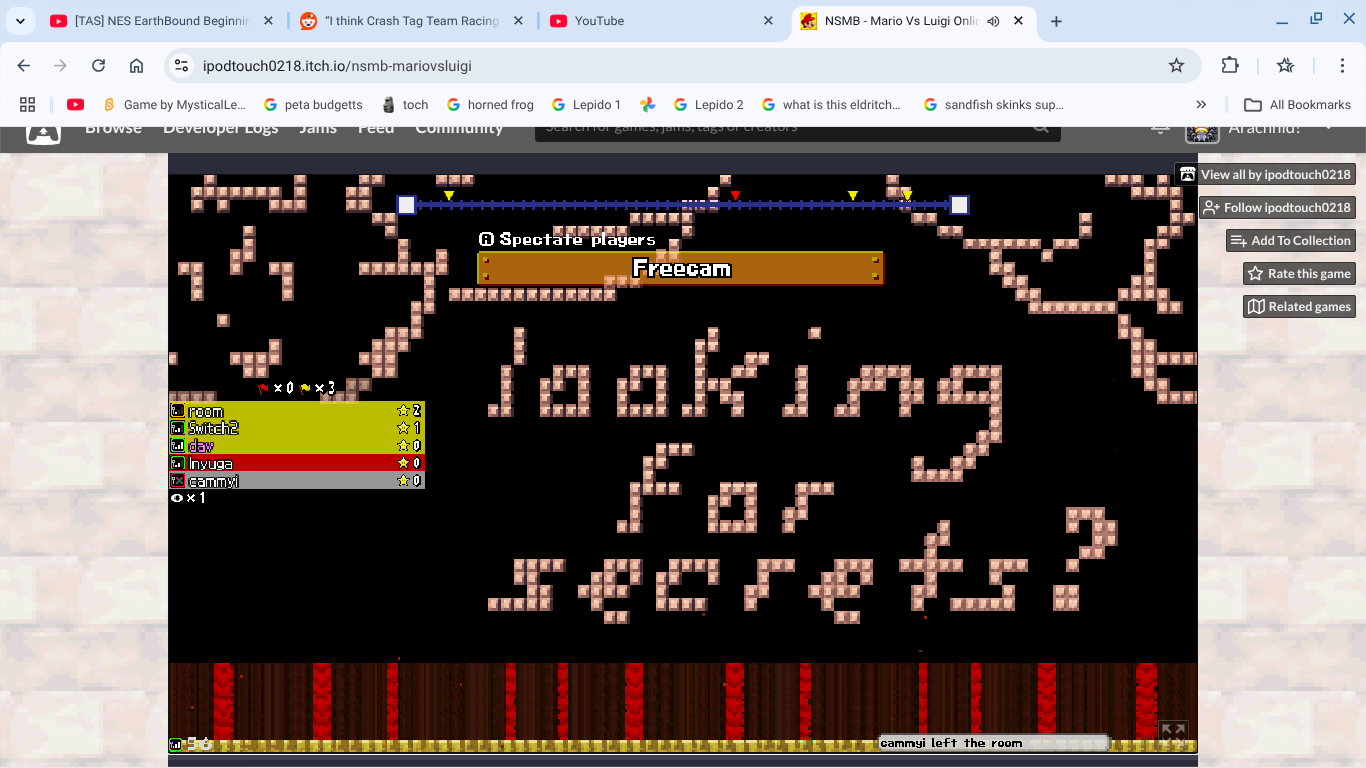Select player Inyuga in the red scoreboard row
Viewport: 1366px width, 768px height.
(x=297, y=463)
